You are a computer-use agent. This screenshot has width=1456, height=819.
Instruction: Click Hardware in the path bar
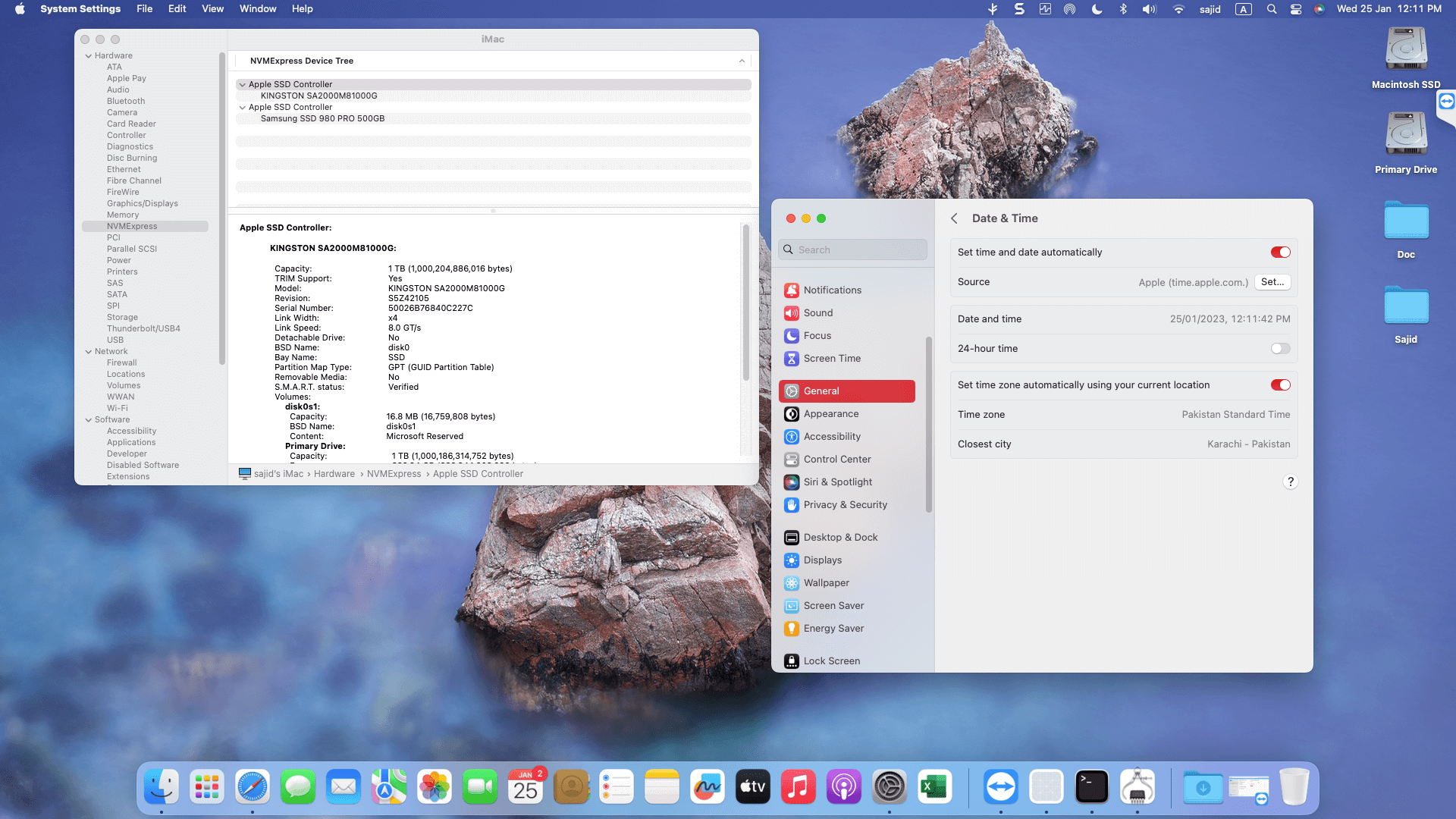point(334,473)
